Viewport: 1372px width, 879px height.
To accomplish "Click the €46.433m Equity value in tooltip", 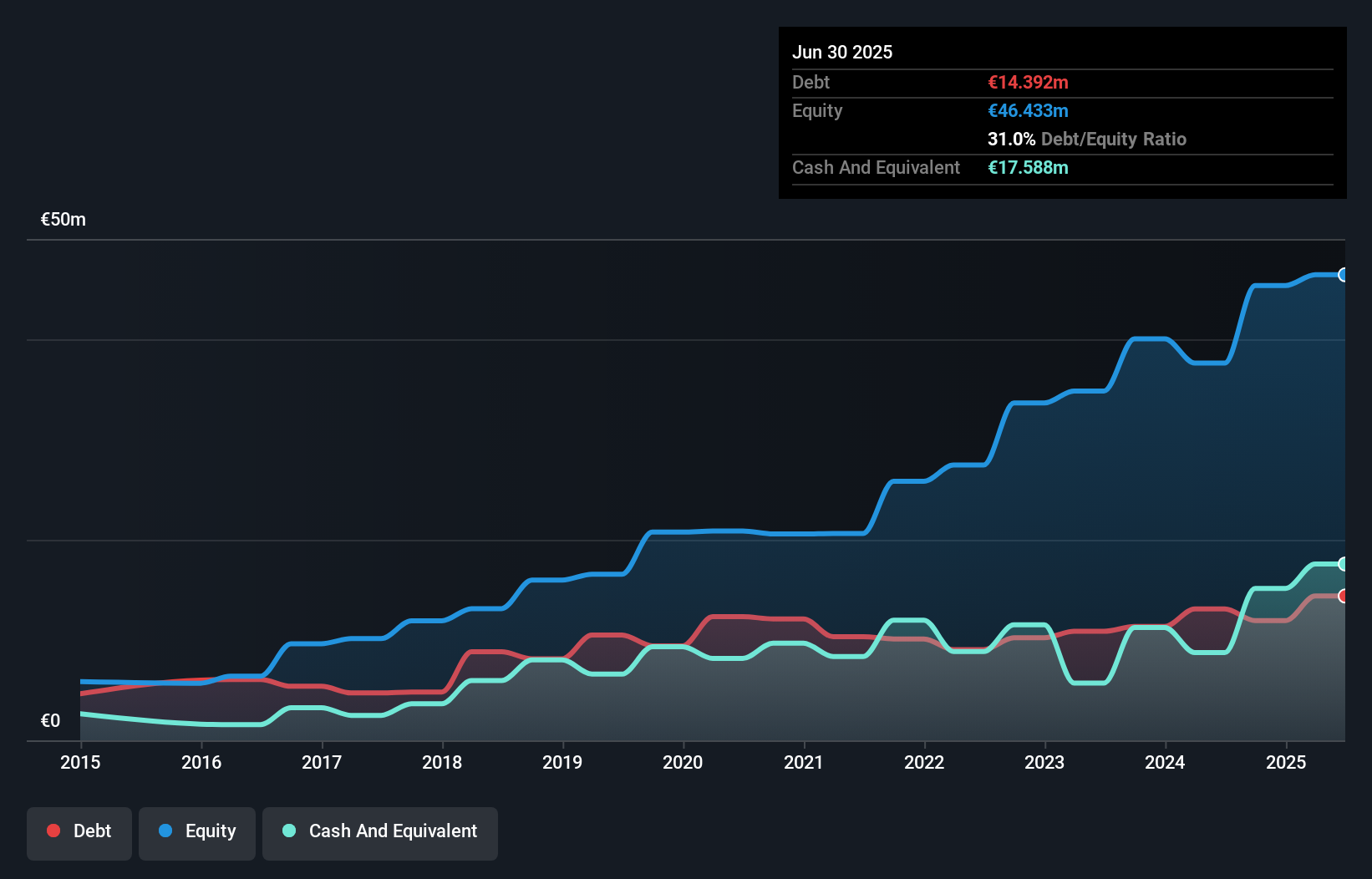I will [x=1028, y=110].
